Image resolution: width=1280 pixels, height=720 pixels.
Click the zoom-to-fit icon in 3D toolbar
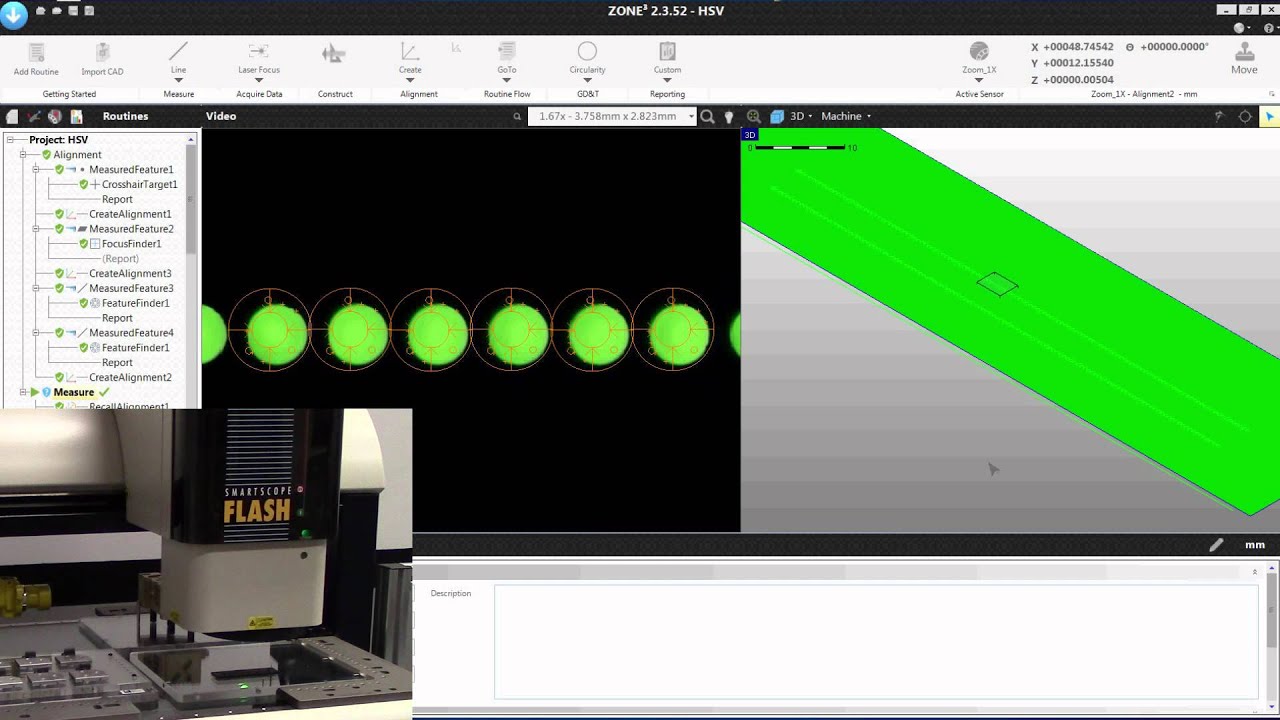point(754,116)
